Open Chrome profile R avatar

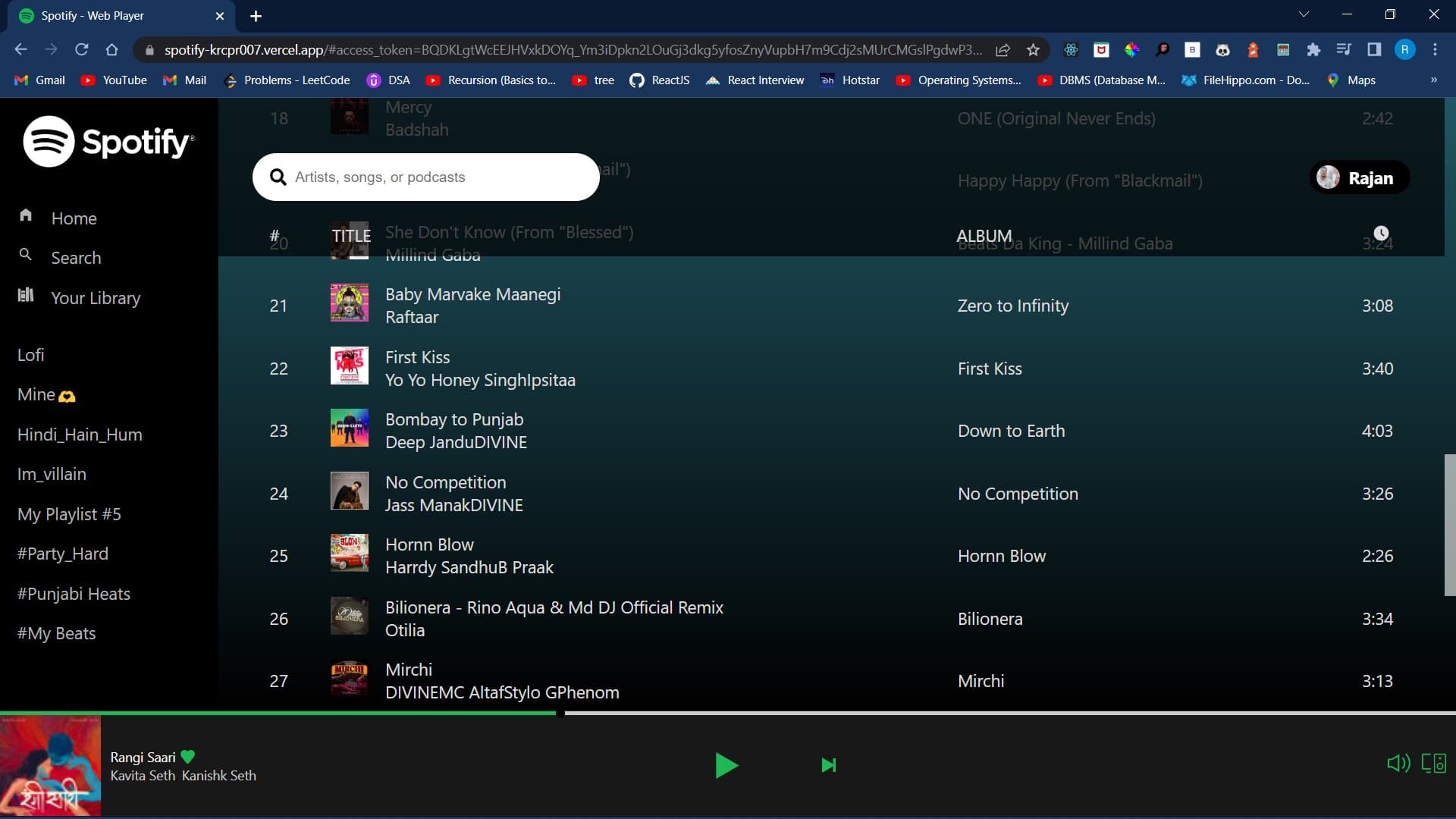pos(1404,50)
